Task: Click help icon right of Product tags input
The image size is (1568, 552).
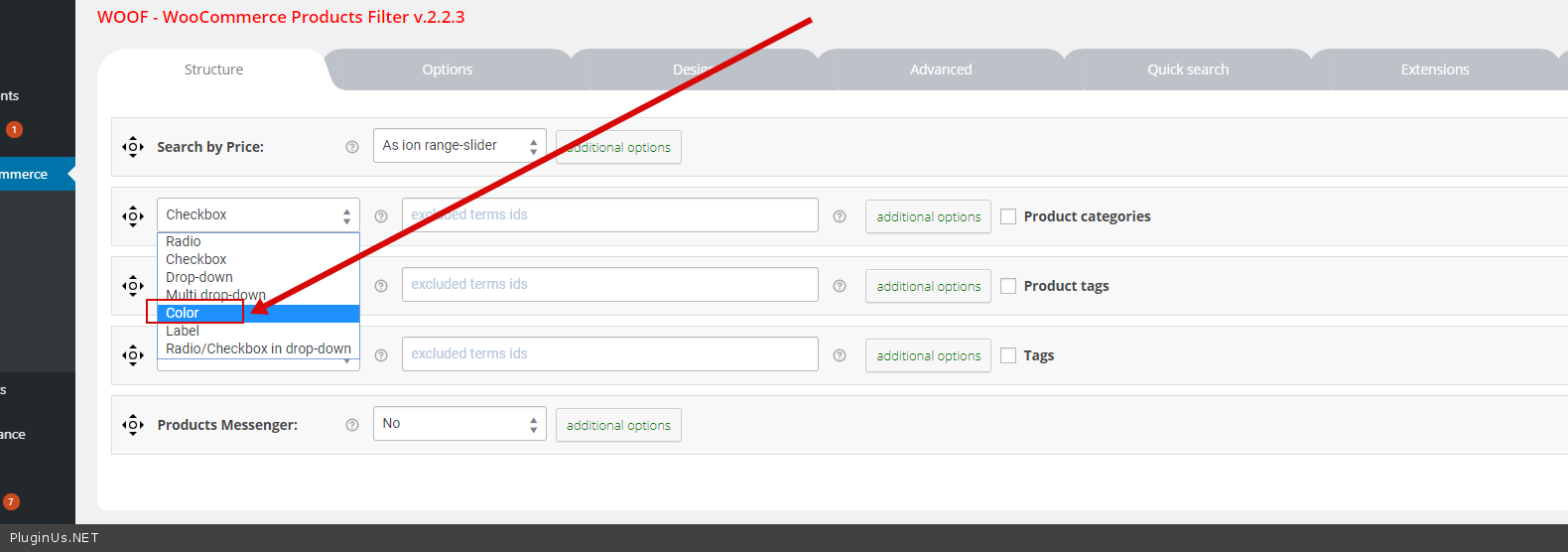Action: pos(840,286)
